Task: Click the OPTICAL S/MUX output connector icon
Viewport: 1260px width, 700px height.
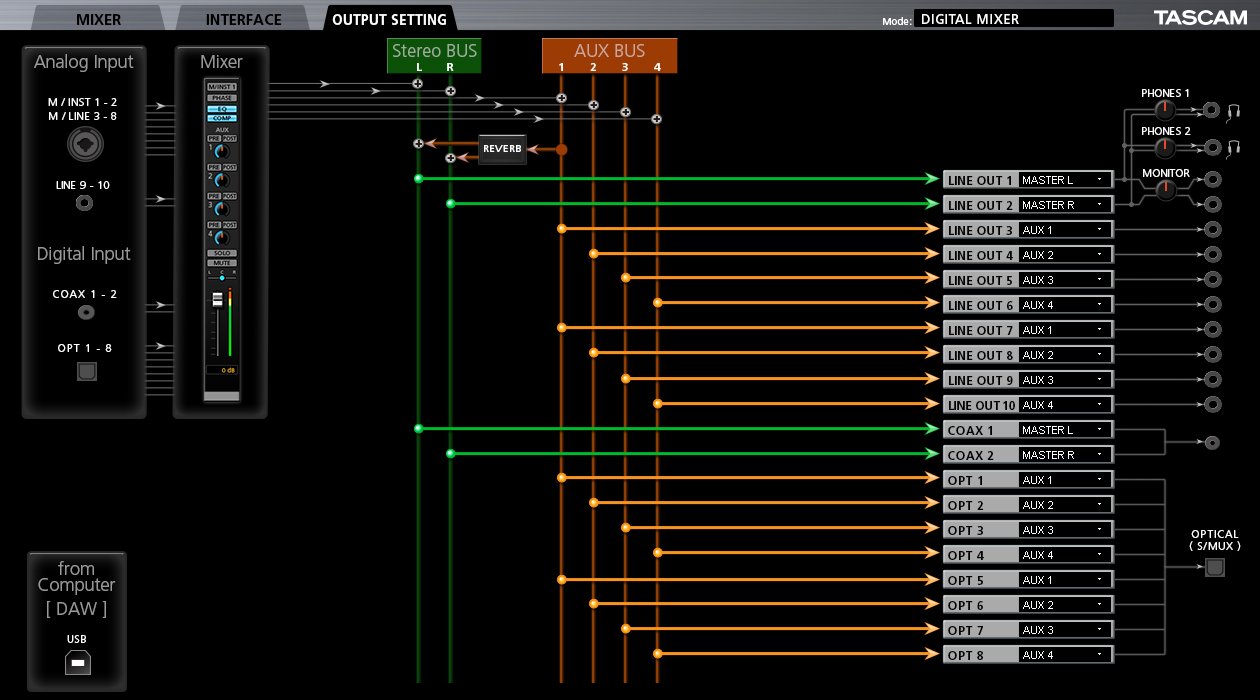Action: (1214, 567)
